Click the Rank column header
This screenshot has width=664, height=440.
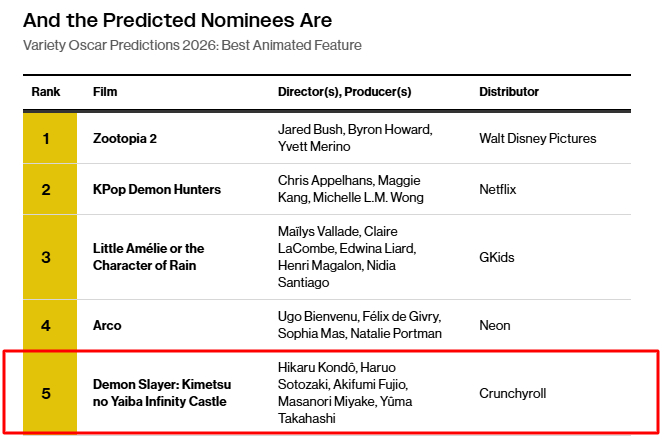(46, 92)
